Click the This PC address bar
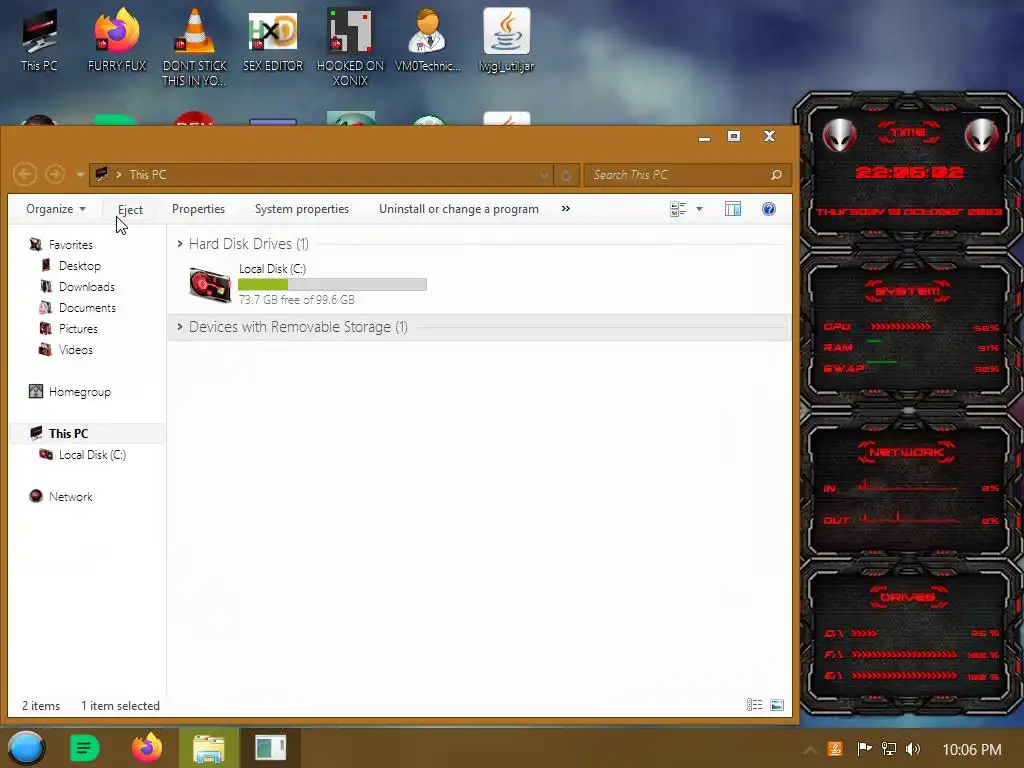This screenshot has width=1024, height=768. pyautogui.click(x=320, y=174)
